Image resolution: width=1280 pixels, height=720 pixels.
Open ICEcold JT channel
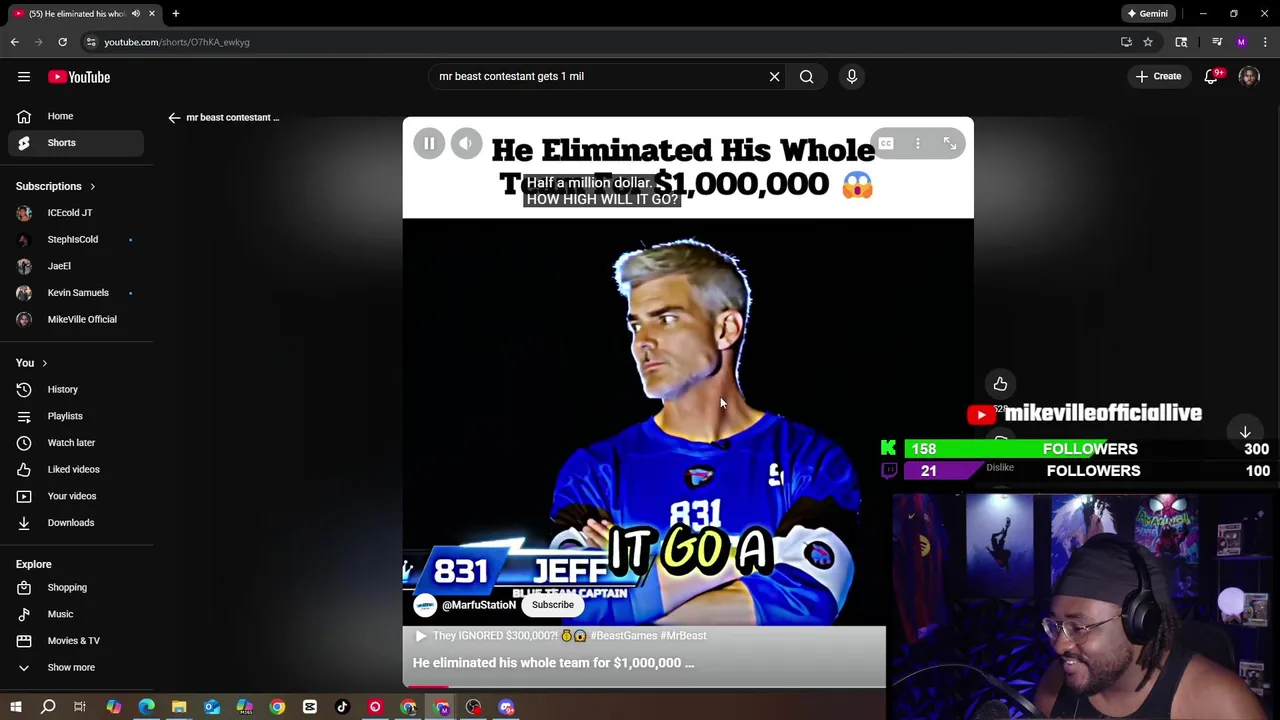click(75, 212)
